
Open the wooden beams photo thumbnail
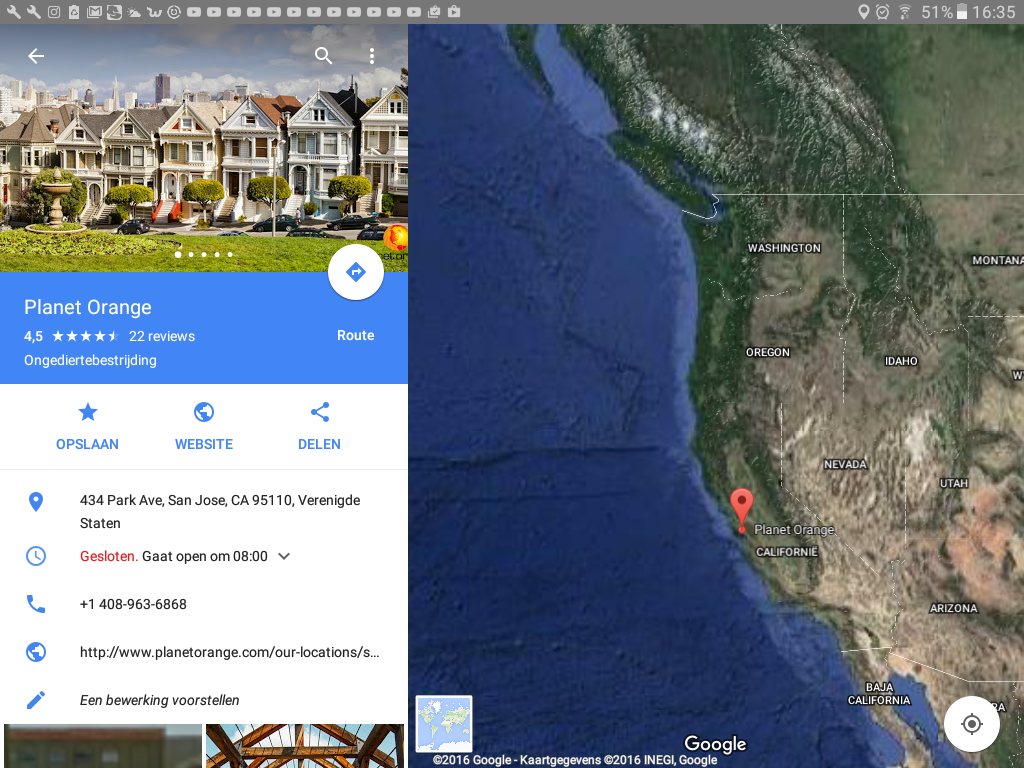click(x=305, y=746)
